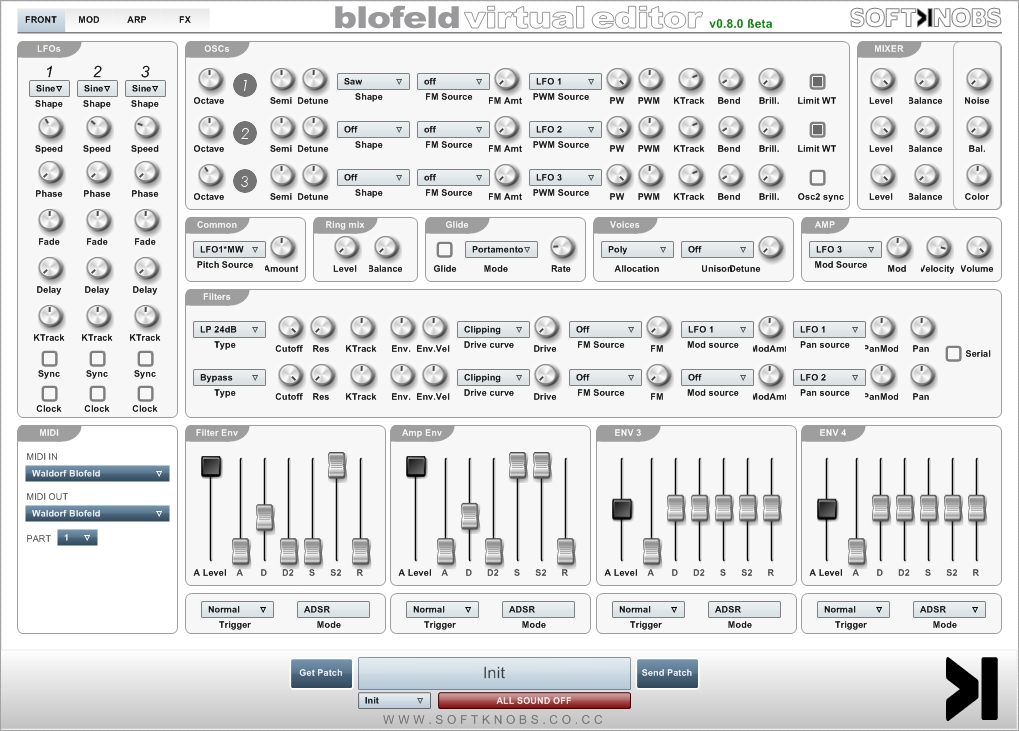Click the Oscillator 2 KTrack knob
1019x731 pixels.
pyautogui.click(x=690, y=128)
